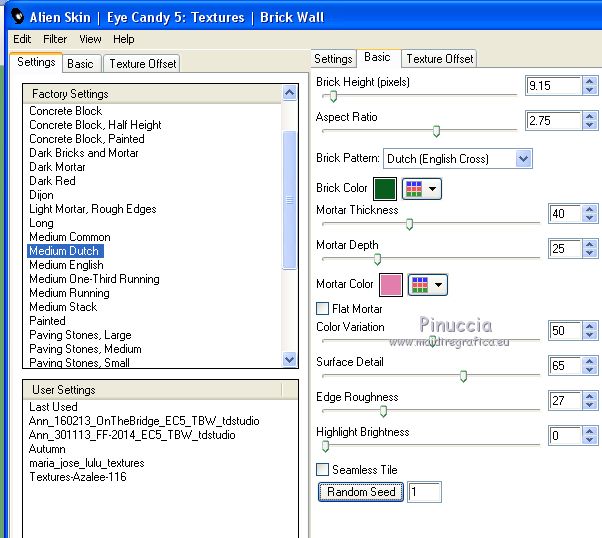Select 'Medium Running' preset
Image resolution: width=602 pixels, height=538 pixels.
[69, 293]
